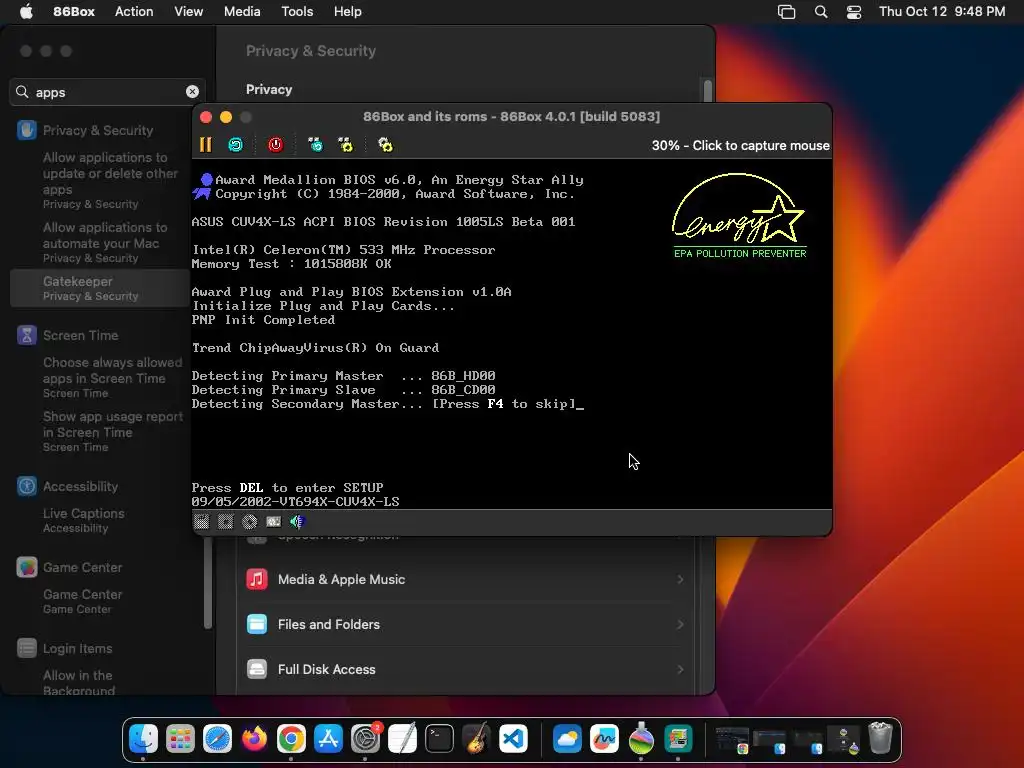The height and width of the screenshot is (768, 1024).
Task: Open the 86Box application menu
Action: [74, 11]
